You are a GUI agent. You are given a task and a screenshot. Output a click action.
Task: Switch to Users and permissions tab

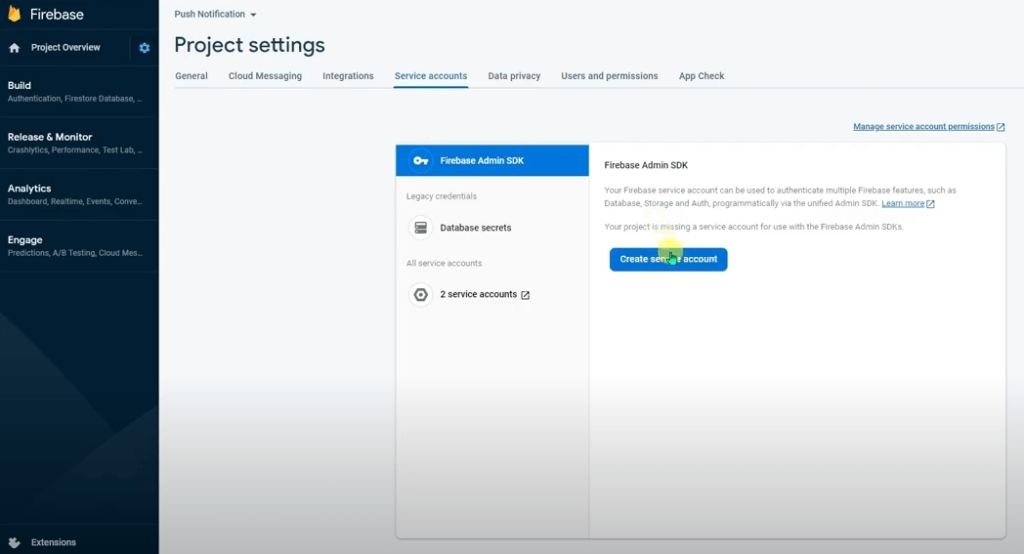tap(609, 76)
